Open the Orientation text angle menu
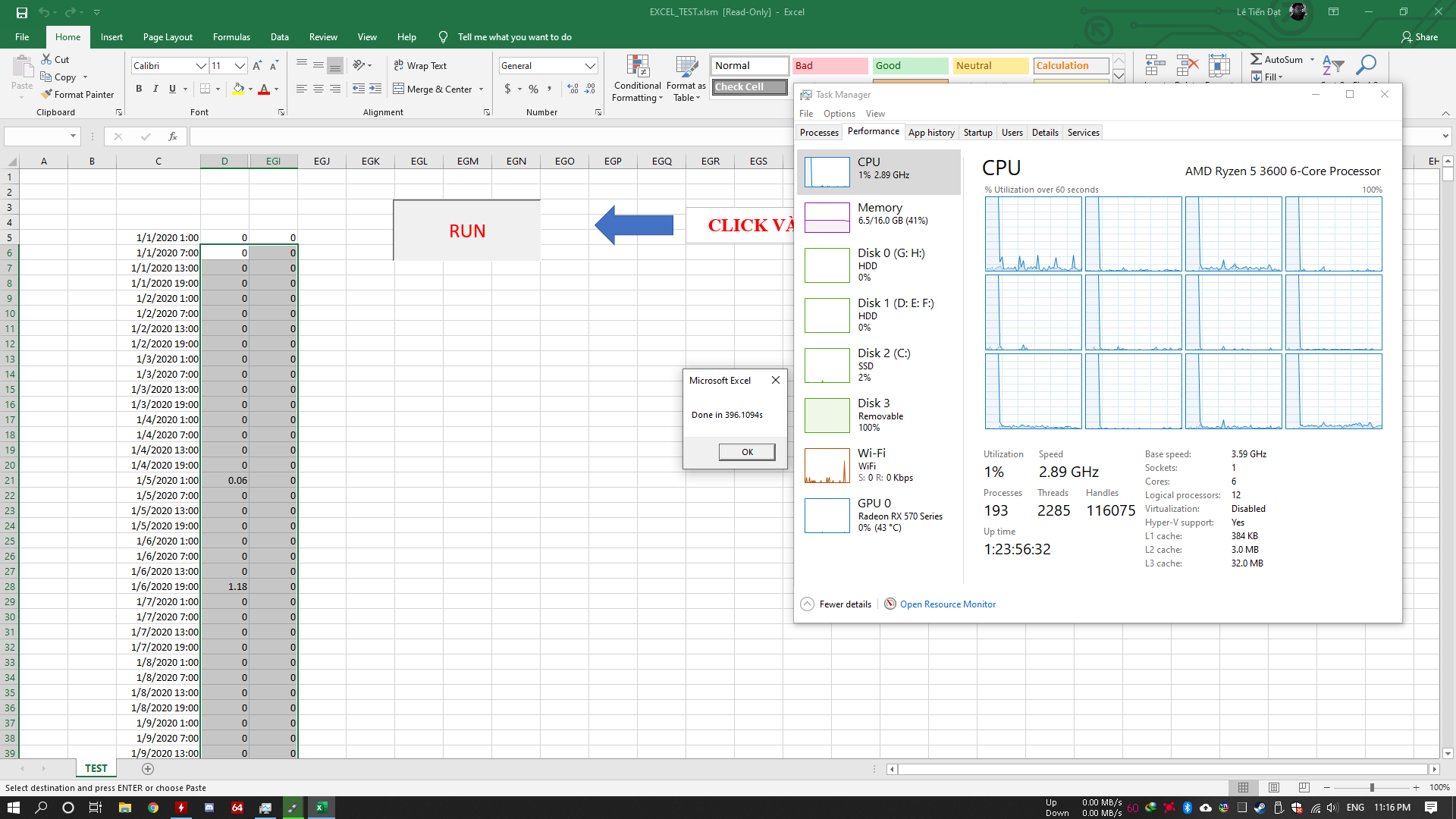 tap(362, 66)
